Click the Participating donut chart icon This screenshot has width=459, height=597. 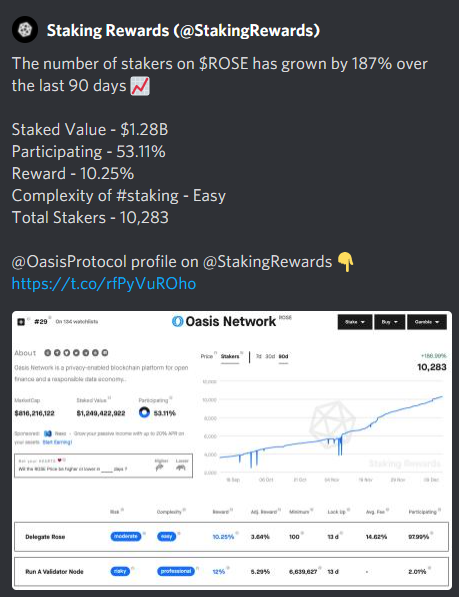[x=144, y=412]
